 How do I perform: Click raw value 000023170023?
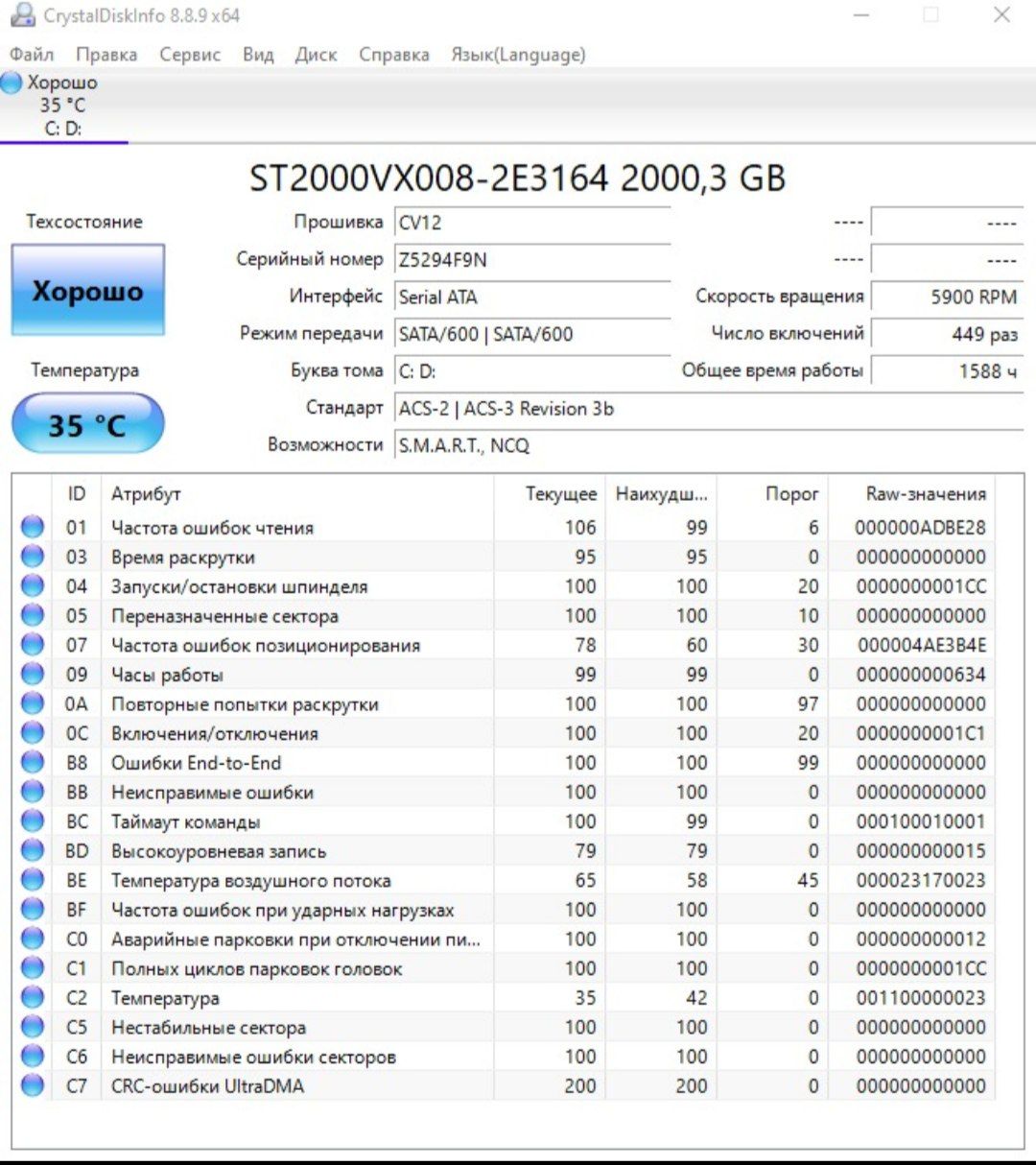(x=921, y=880)
